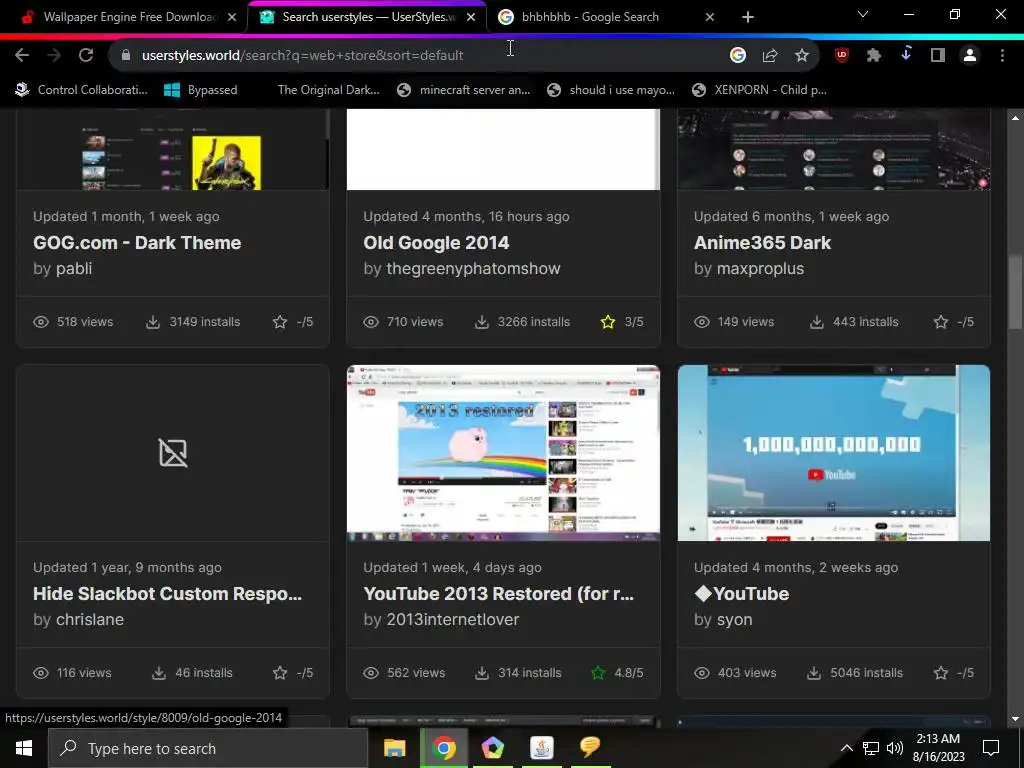Open Chrome three-dot menu
This screenshot has width=1024, height=768.
(1002, 56)
